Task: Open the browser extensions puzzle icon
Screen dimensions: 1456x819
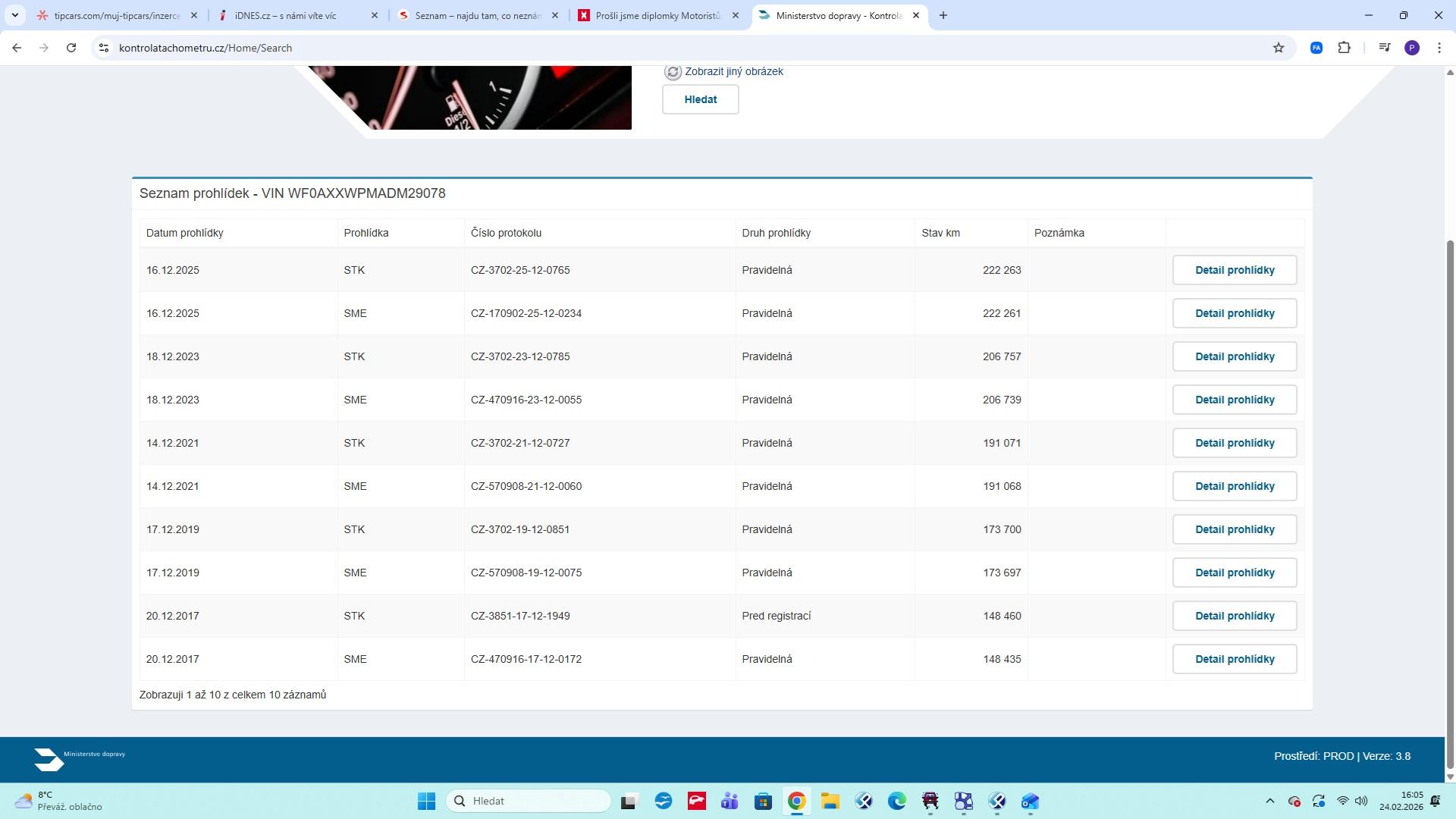Action: click(x=1344, y=48)
